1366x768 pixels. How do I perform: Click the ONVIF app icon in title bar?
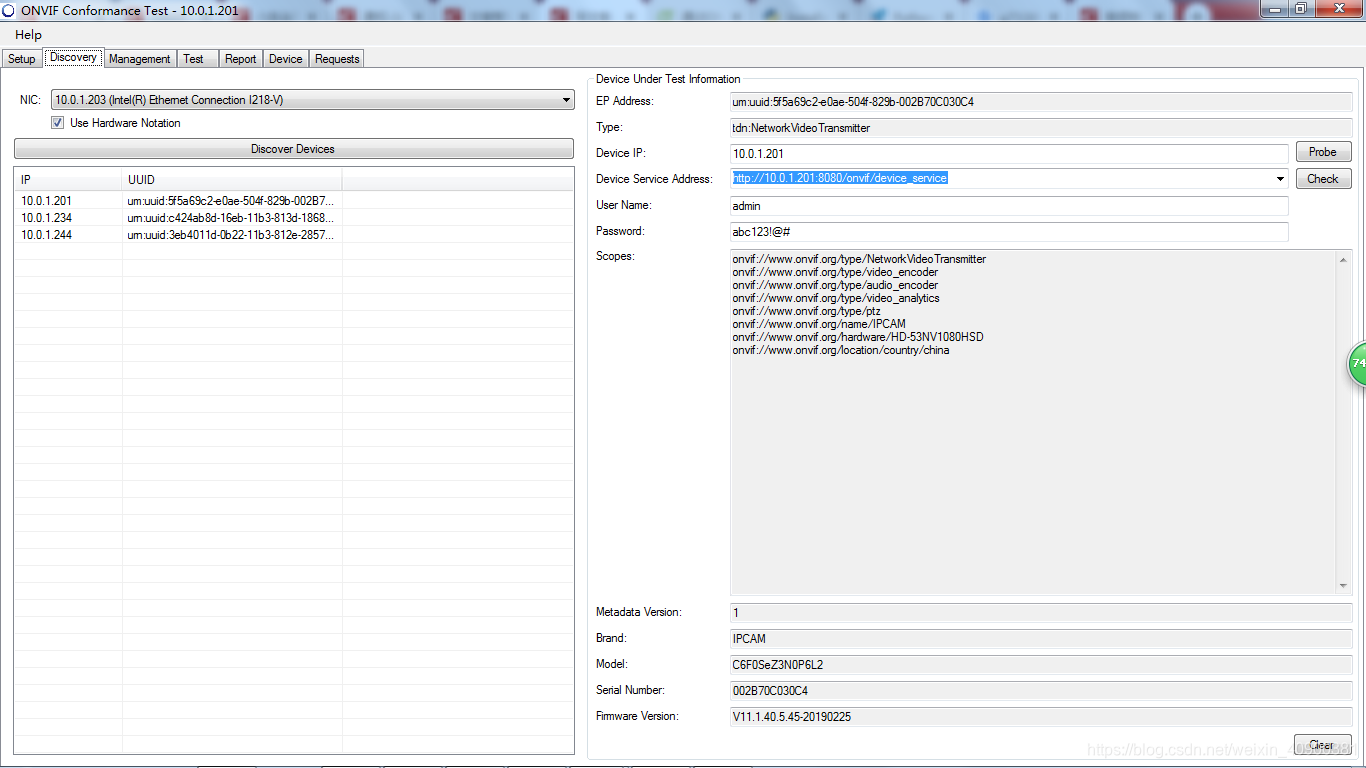click(9, 10)
